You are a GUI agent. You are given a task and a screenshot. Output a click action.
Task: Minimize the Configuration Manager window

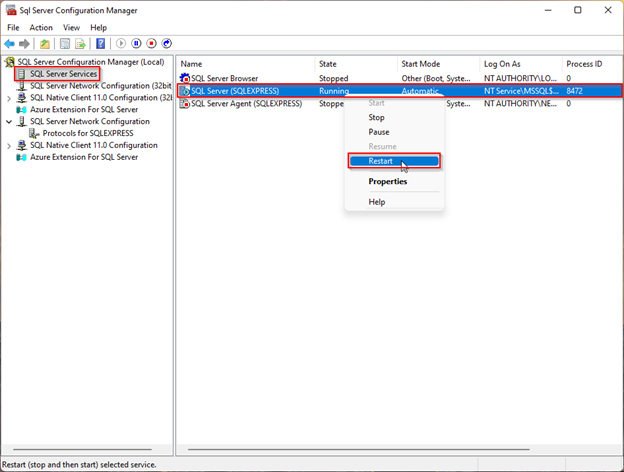pyautogui.click(x=548, y=10)
